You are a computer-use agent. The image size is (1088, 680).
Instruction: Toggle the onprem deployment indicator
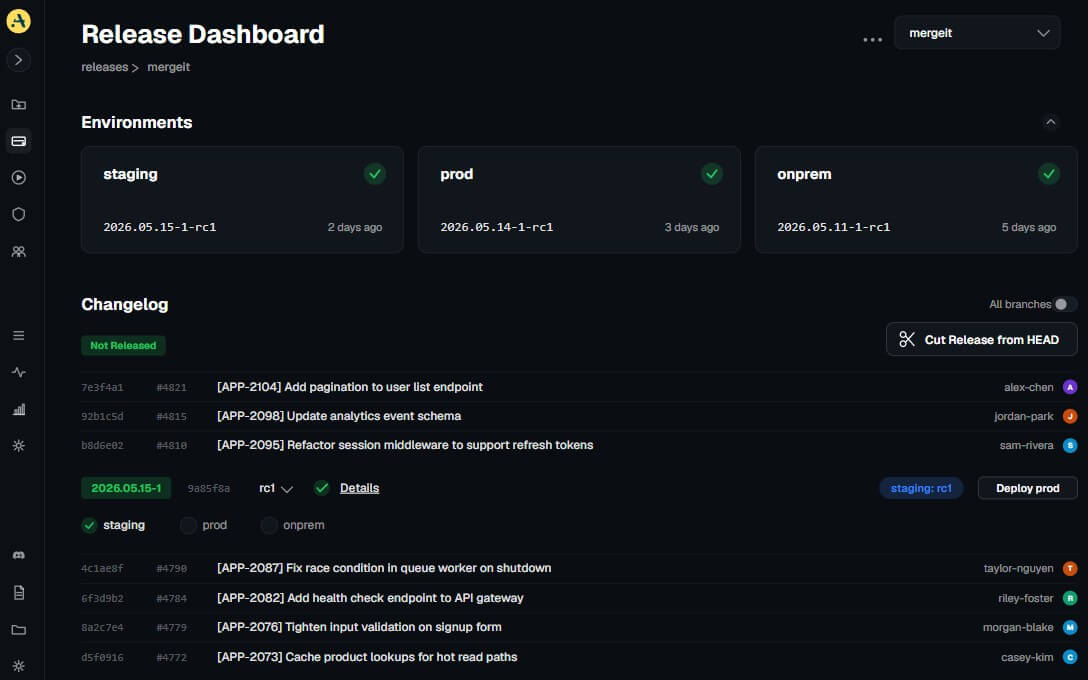point(269,525)
